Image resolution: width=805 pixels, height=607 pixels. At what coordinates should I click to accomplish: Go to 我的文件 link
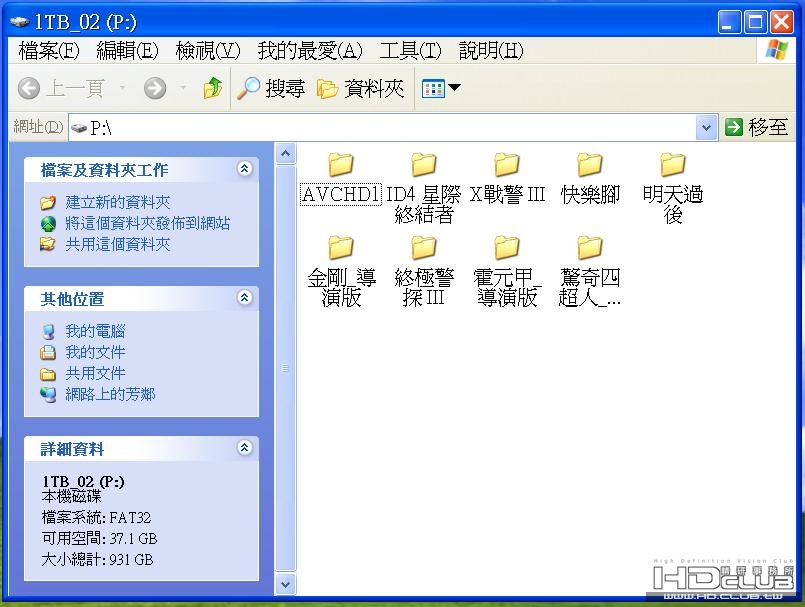95,352
